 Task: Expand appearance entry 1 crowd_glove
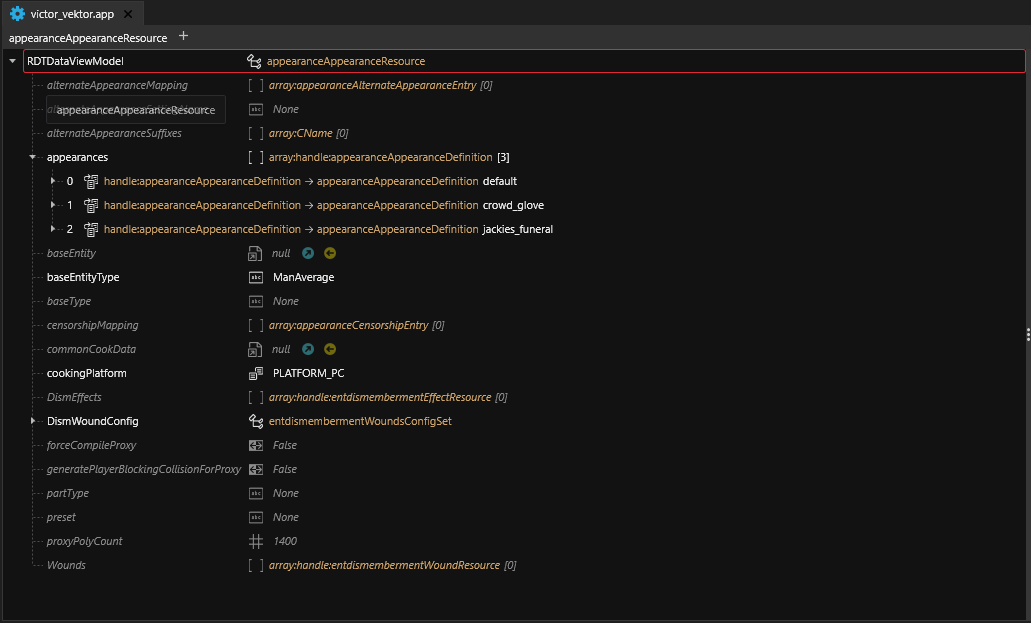53,205
